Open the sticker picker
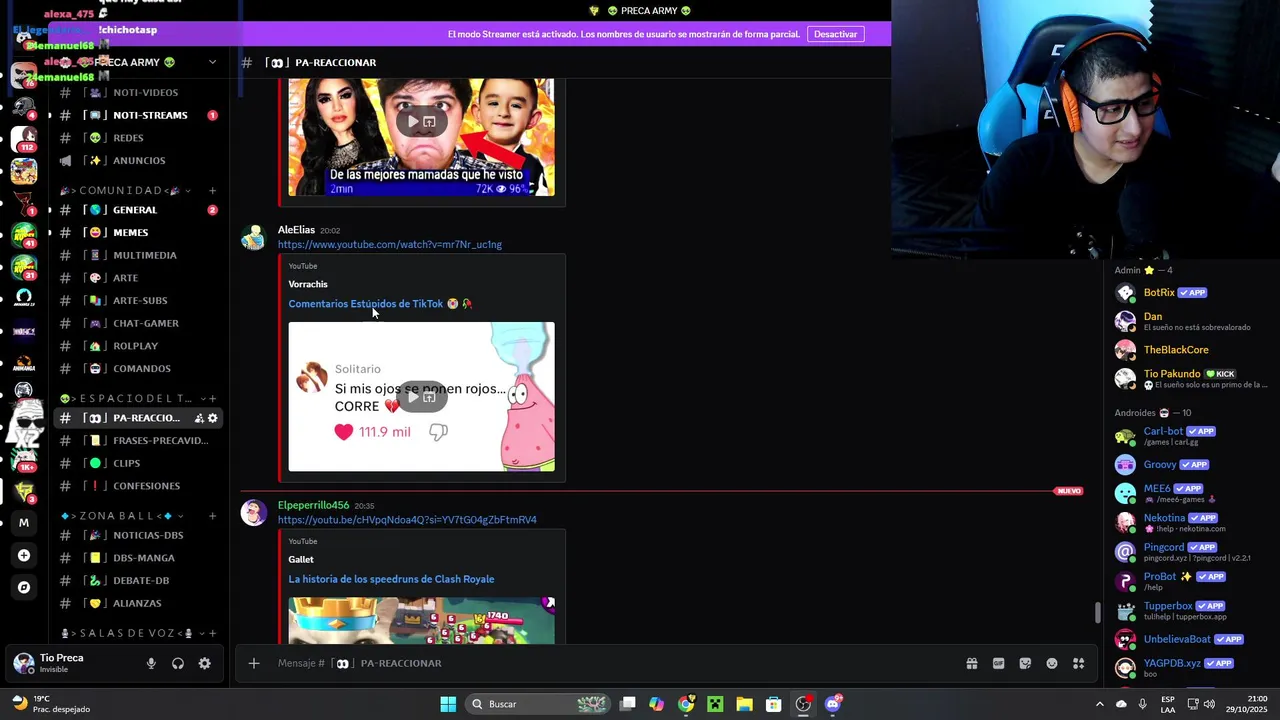 coord(1025,663)
